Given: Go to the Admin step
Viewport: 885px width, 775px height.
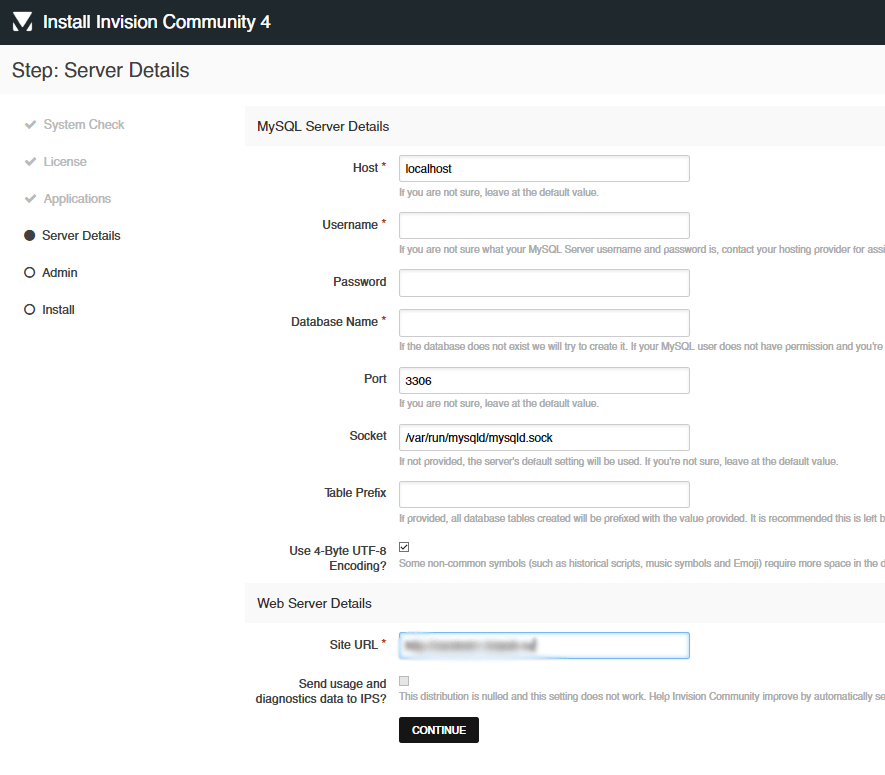Looking at the screenshot, I should coord(60,273).
